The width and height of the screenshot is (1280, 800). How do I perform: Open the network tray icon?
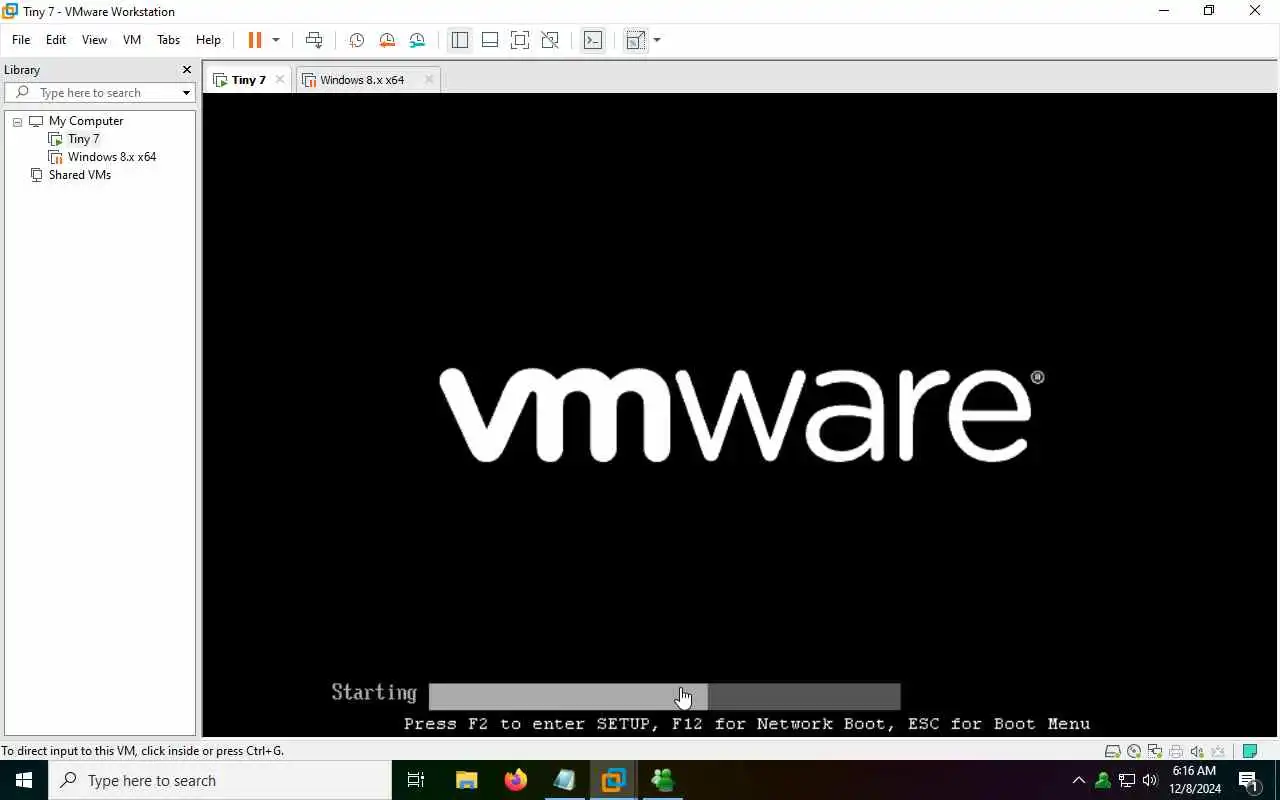(x=1127, y=780)
